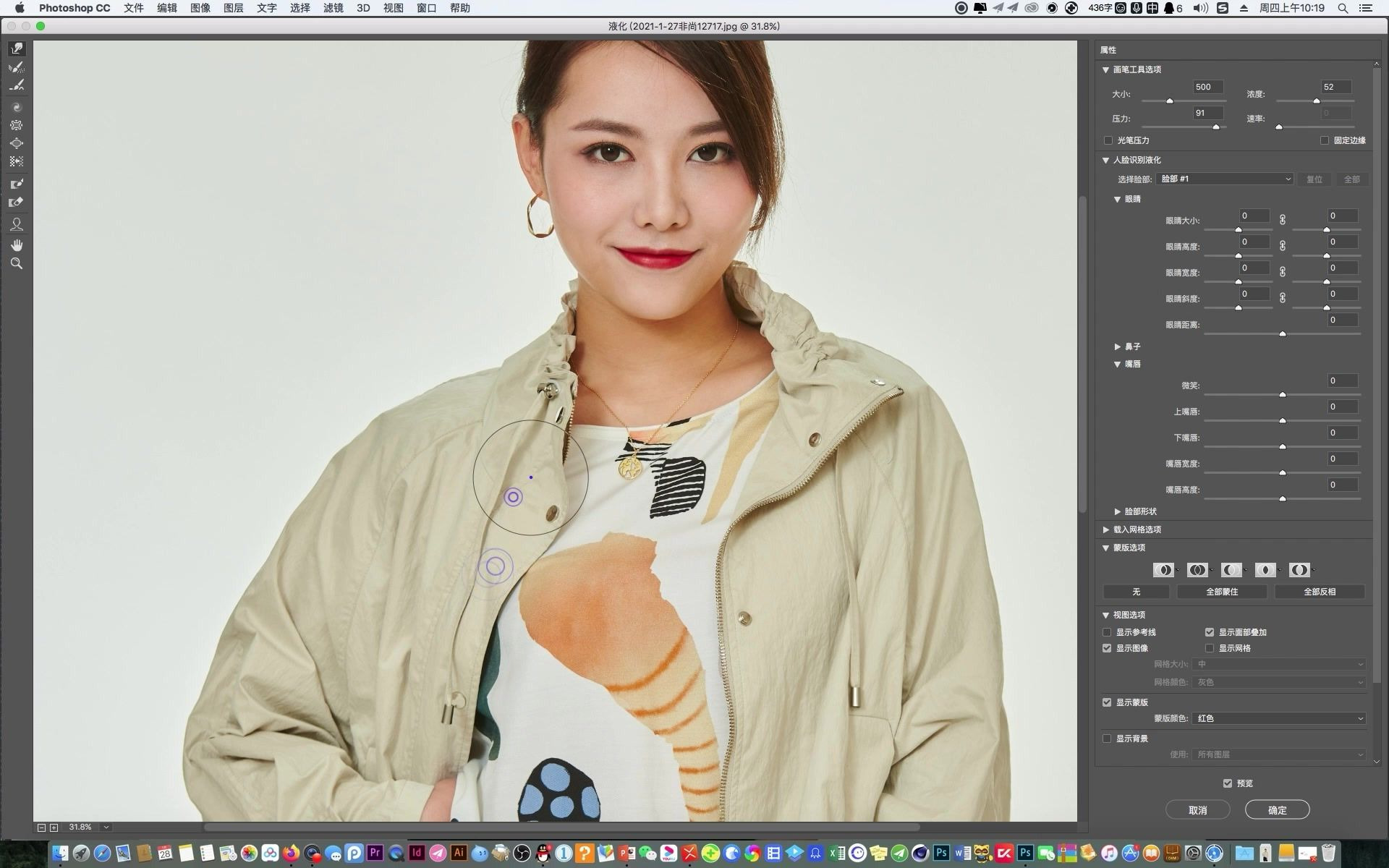Select the Reconstruct tool

point(17,67)
